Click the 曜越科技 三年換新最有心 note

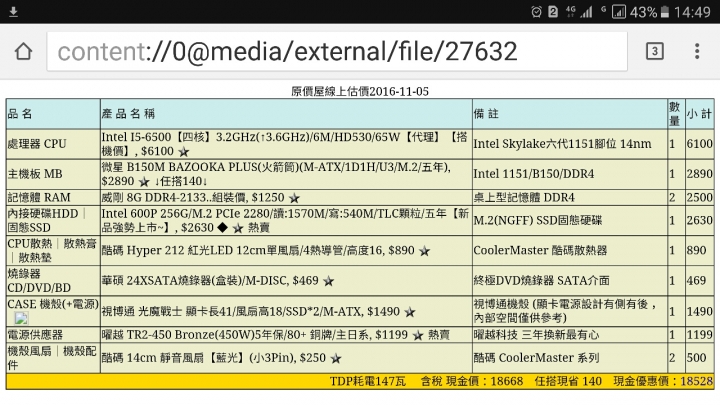(536, 335)
